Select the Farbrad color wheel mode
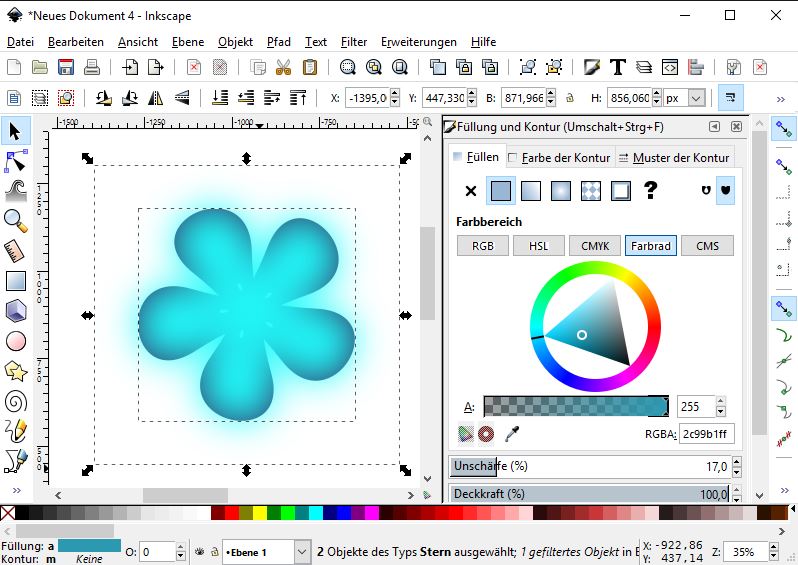The image size is (798, 565). [651, 246]
